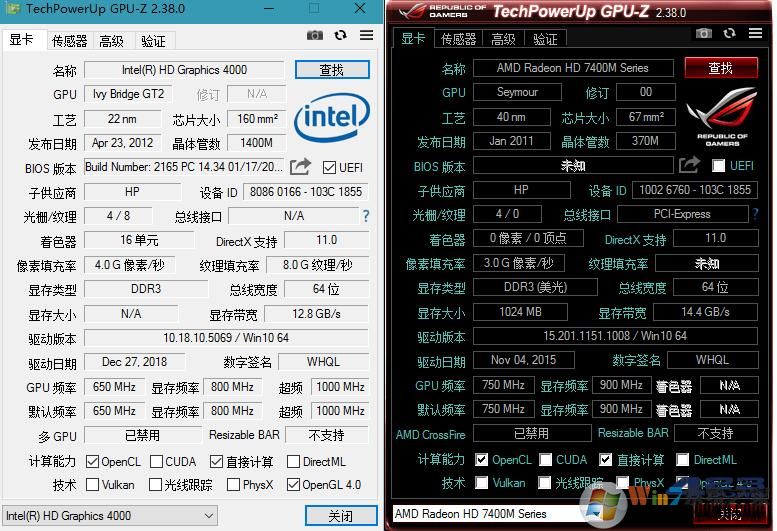Click the 查找 lookup button in left window

[332, 71]
